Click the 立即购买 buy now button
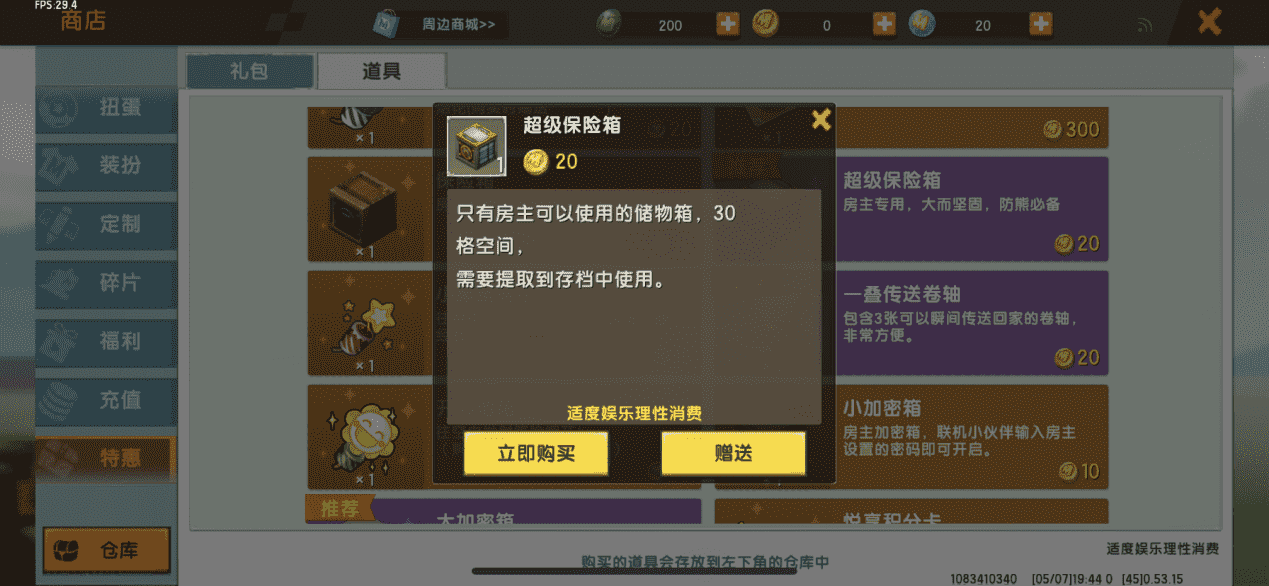 pyautogui.click(x=536, y=453)
